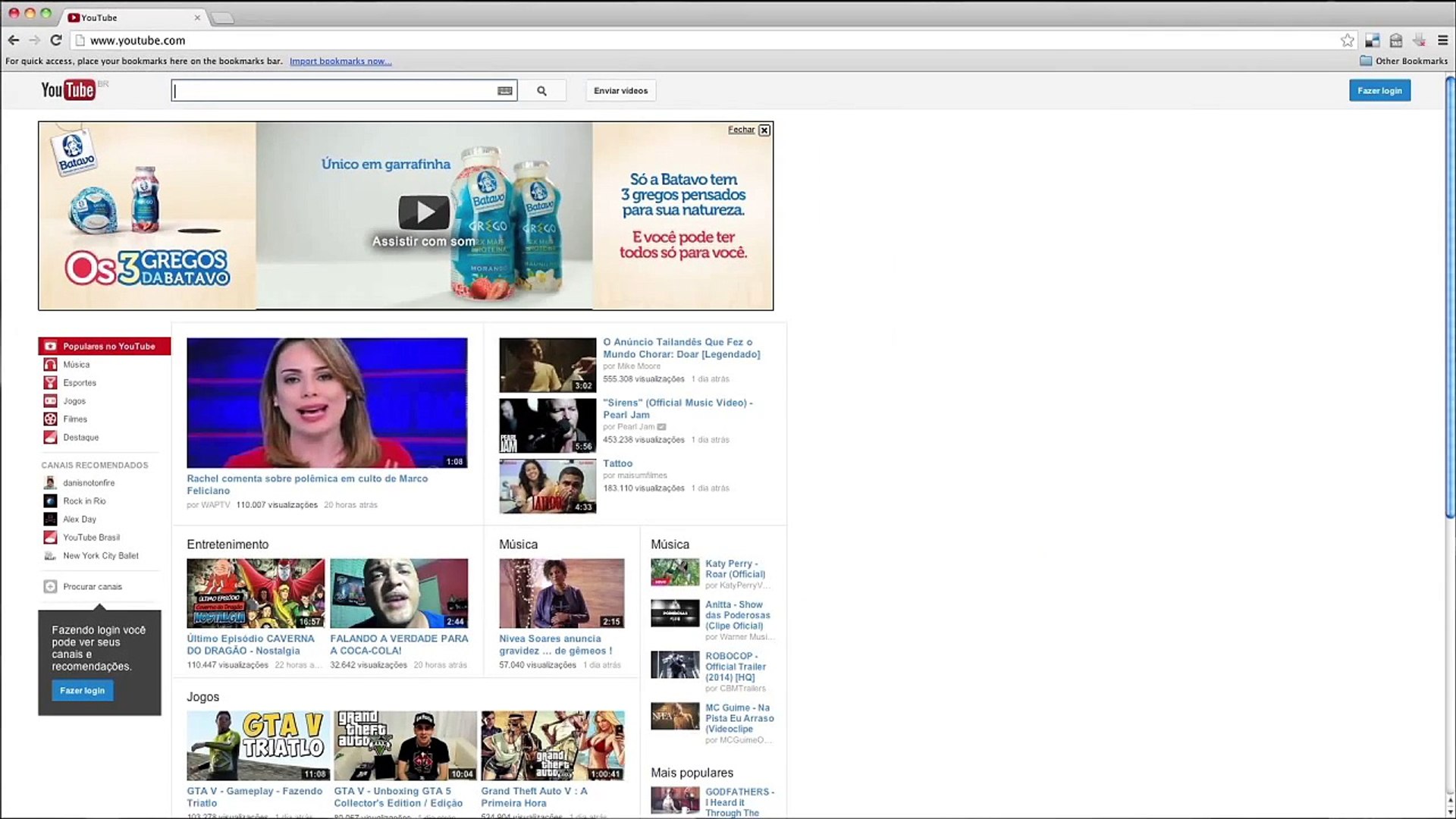Viewport: 1456px width, 819px height.
Task: Click the YouTube logo
Action: tap(68, 90)
